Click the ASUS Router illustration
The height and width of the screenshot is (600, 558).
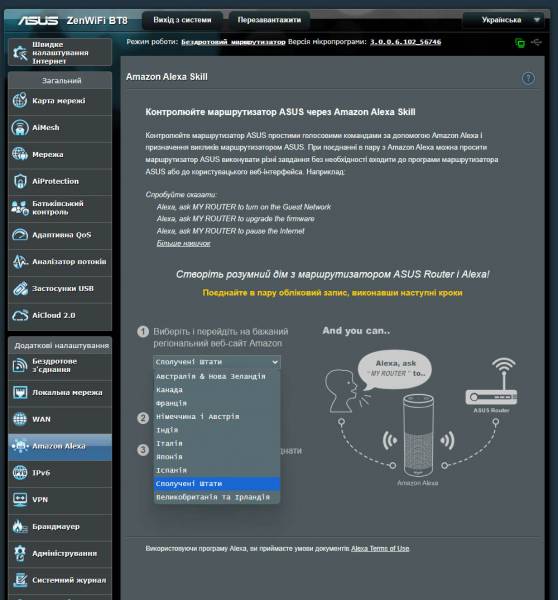pyautogui.click(x=491, y=382)
